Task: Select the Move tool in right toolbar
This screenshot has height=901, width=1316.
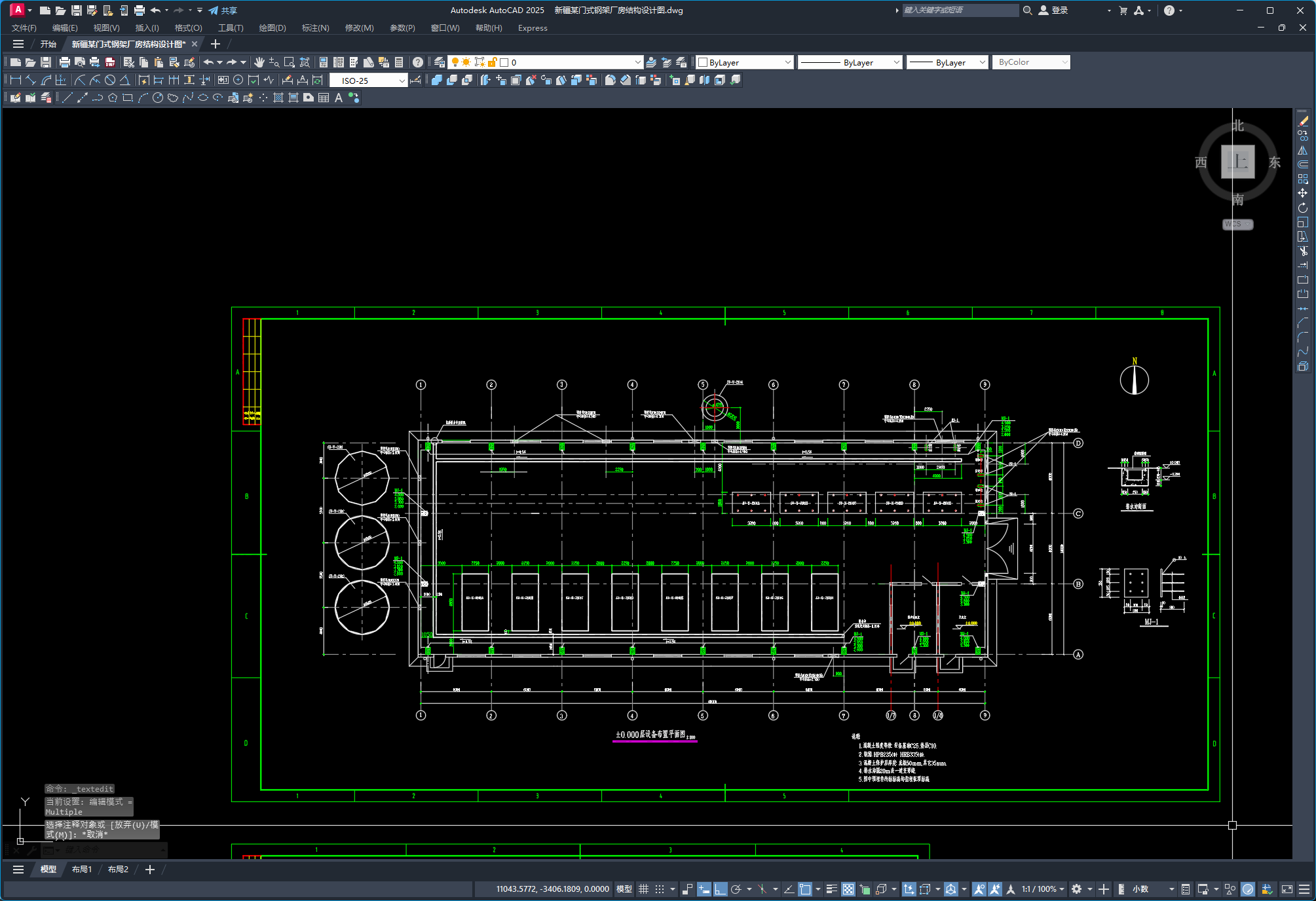Action: [x=1303, y=193]
